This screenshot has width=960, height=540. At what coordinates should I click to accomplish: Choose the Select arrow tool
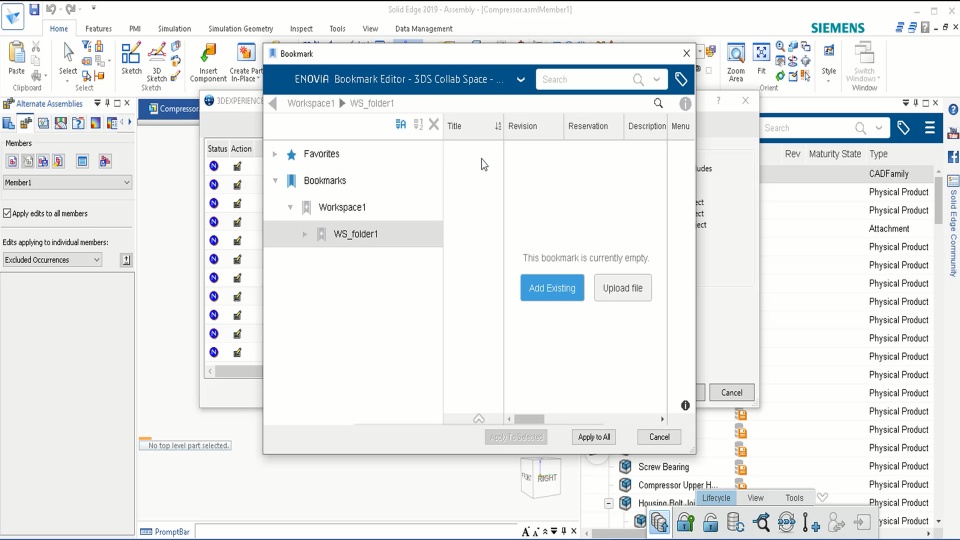[68, 53]
